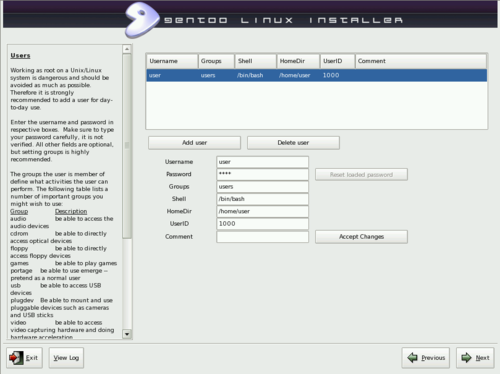Sort table by Groups column header

point(216,61)
